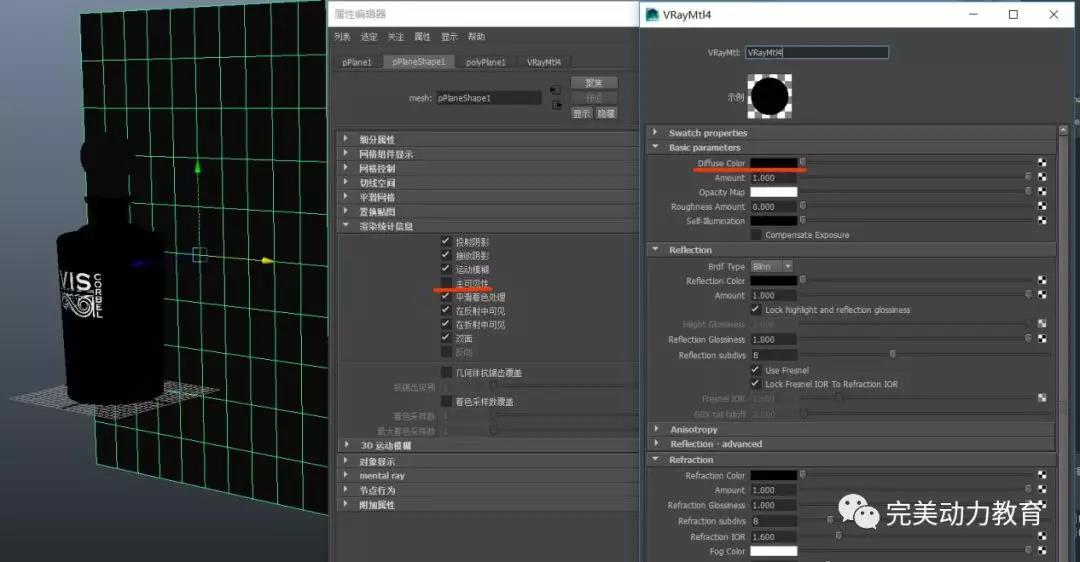Expand the 细分属性 section
The width and height of the screenshot is (1080, 562).
346,139
